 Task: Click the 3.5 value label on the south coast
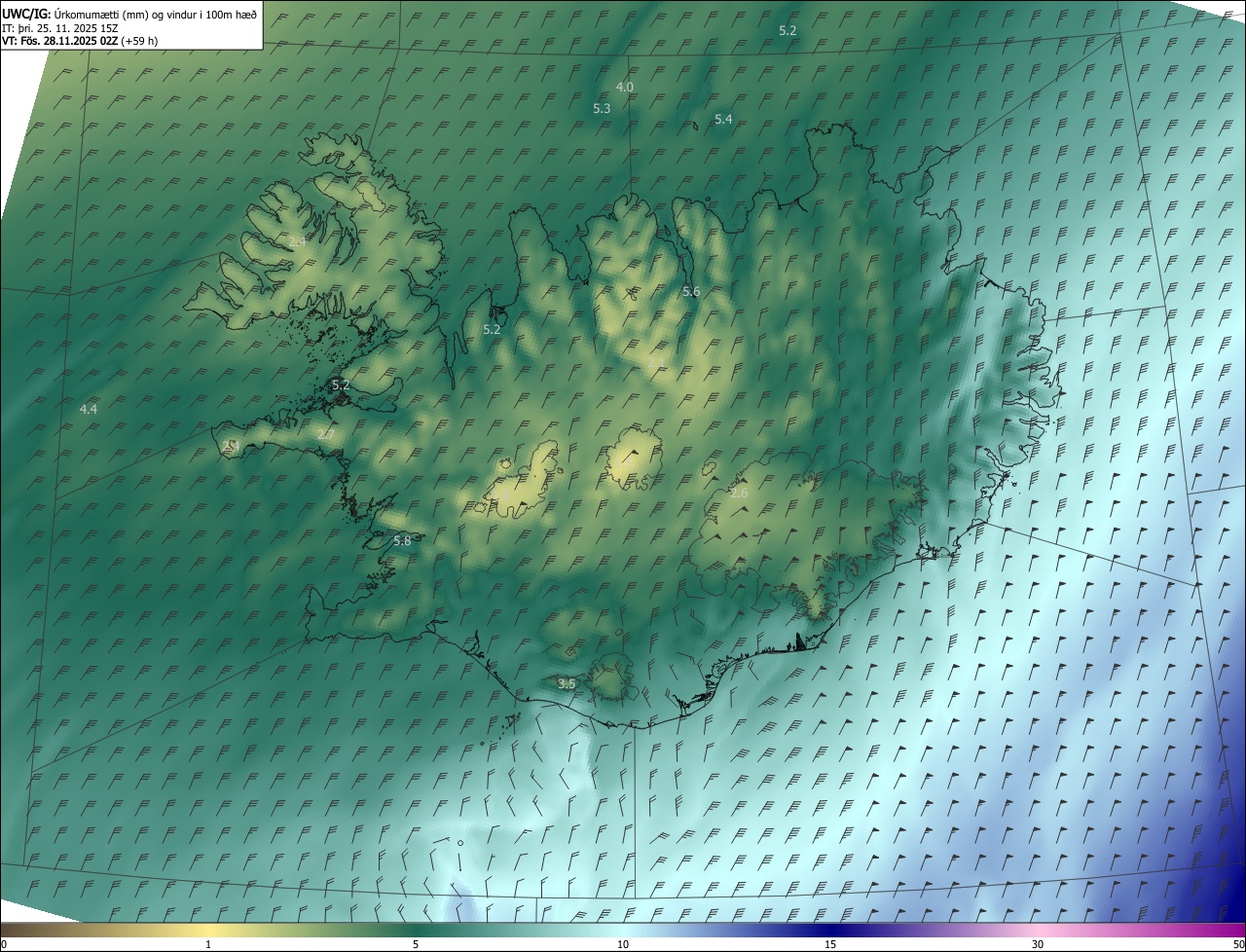pyautogui.click(x=567, y=683)
